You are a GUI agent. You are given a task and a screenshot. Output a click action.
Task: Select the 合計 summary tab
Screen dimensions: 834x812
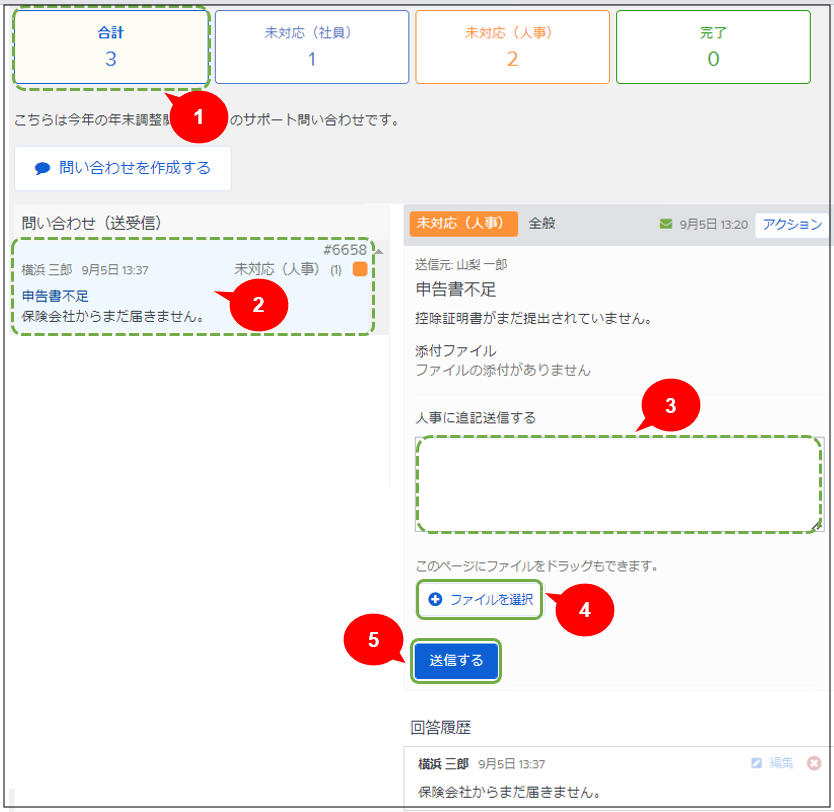[x=111, y=47]
